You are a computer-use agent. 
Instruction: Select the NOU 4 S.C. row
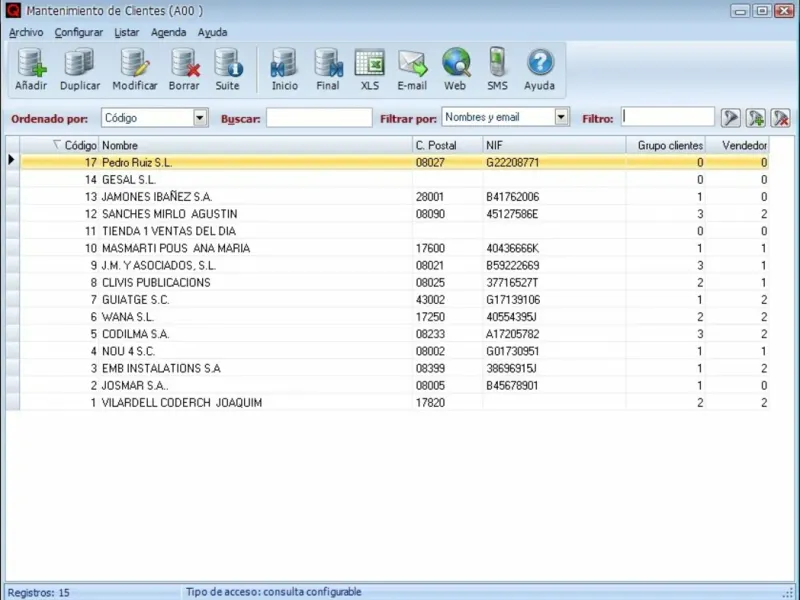(394, 351)
